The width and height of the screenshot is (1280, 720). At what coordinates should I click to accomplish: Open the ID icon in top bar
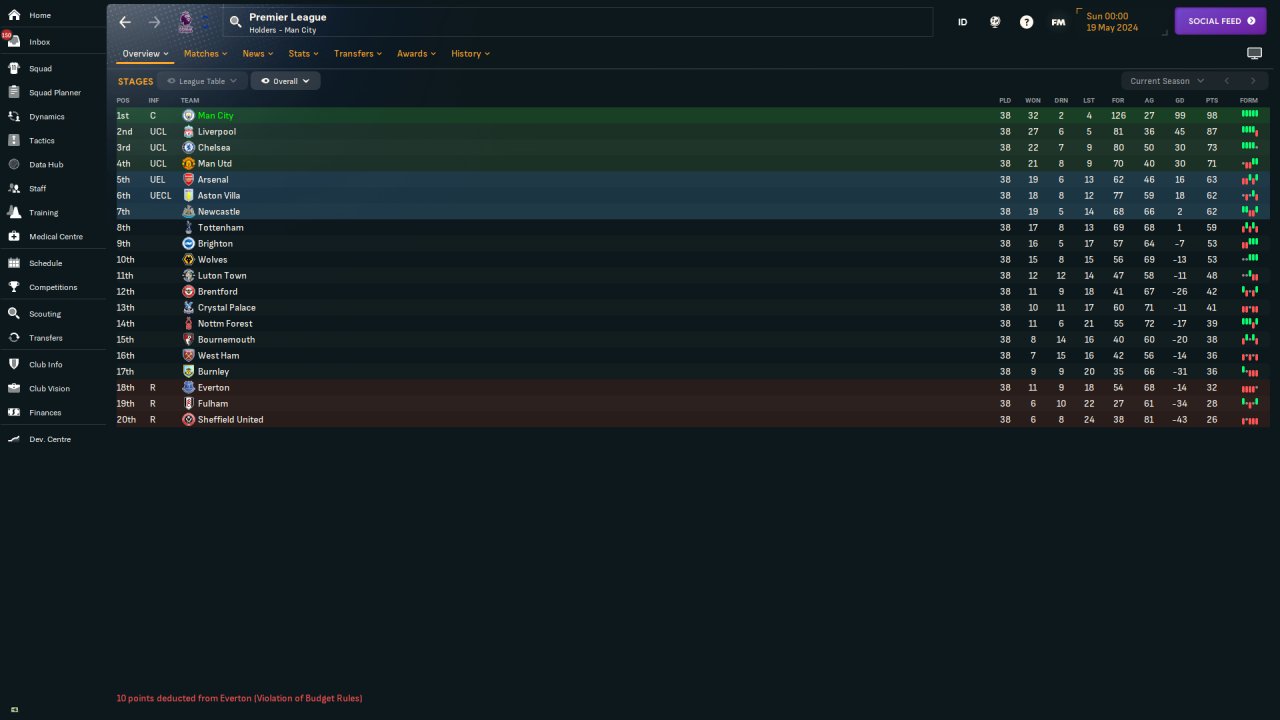(963, 22)
